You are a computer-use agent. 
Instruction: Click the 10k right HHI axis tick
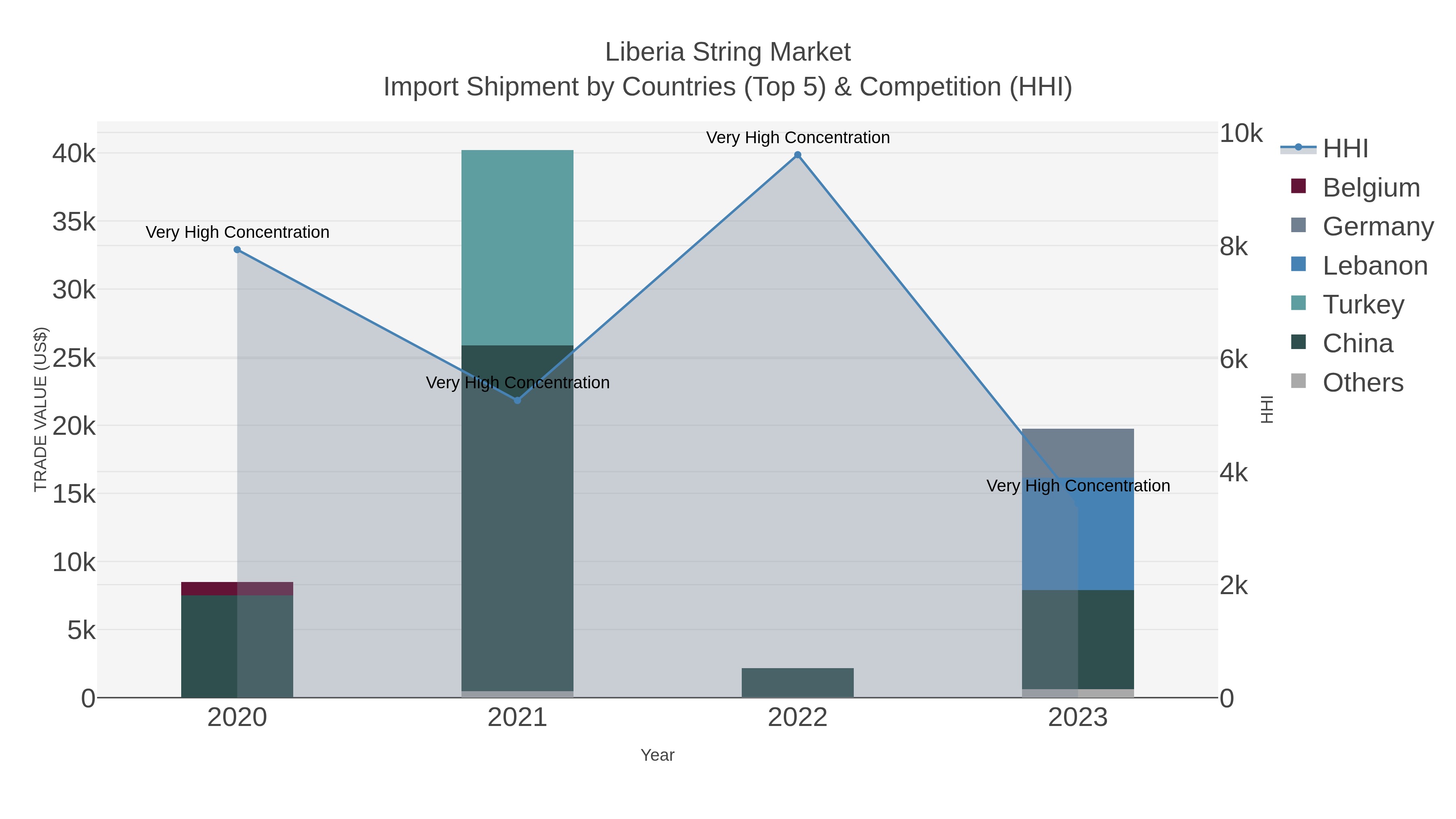1241,133
